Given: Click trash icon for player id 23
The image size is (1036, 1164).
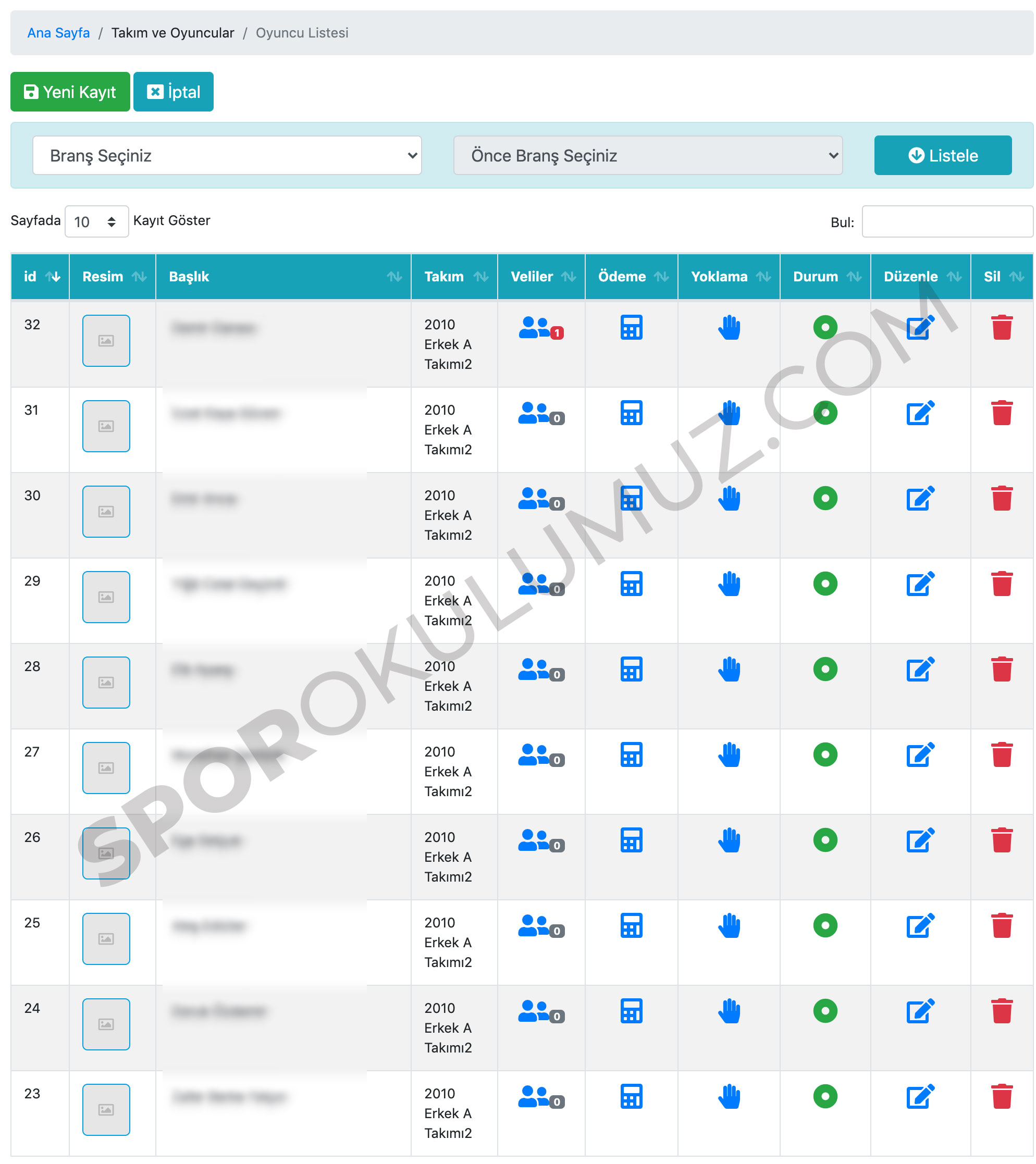Looking at the screenshot, I should coord(1001,1096).
